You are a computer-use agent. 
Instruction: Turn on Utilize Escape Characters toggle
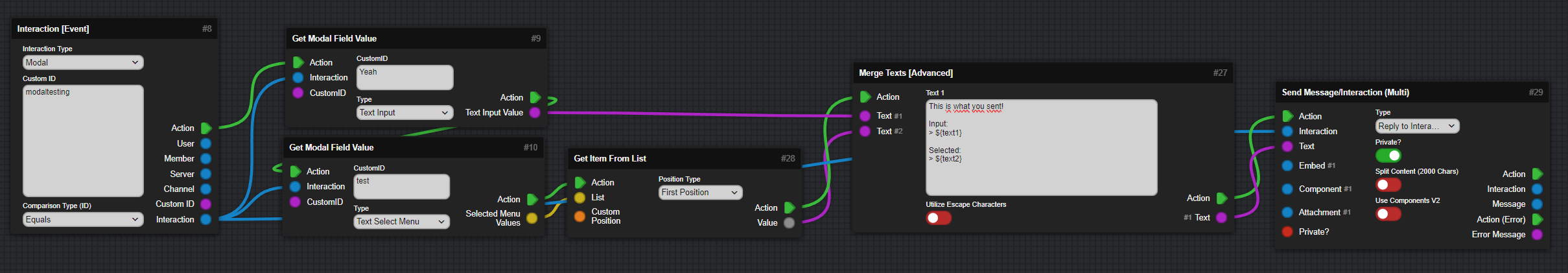tap(938, 218)
